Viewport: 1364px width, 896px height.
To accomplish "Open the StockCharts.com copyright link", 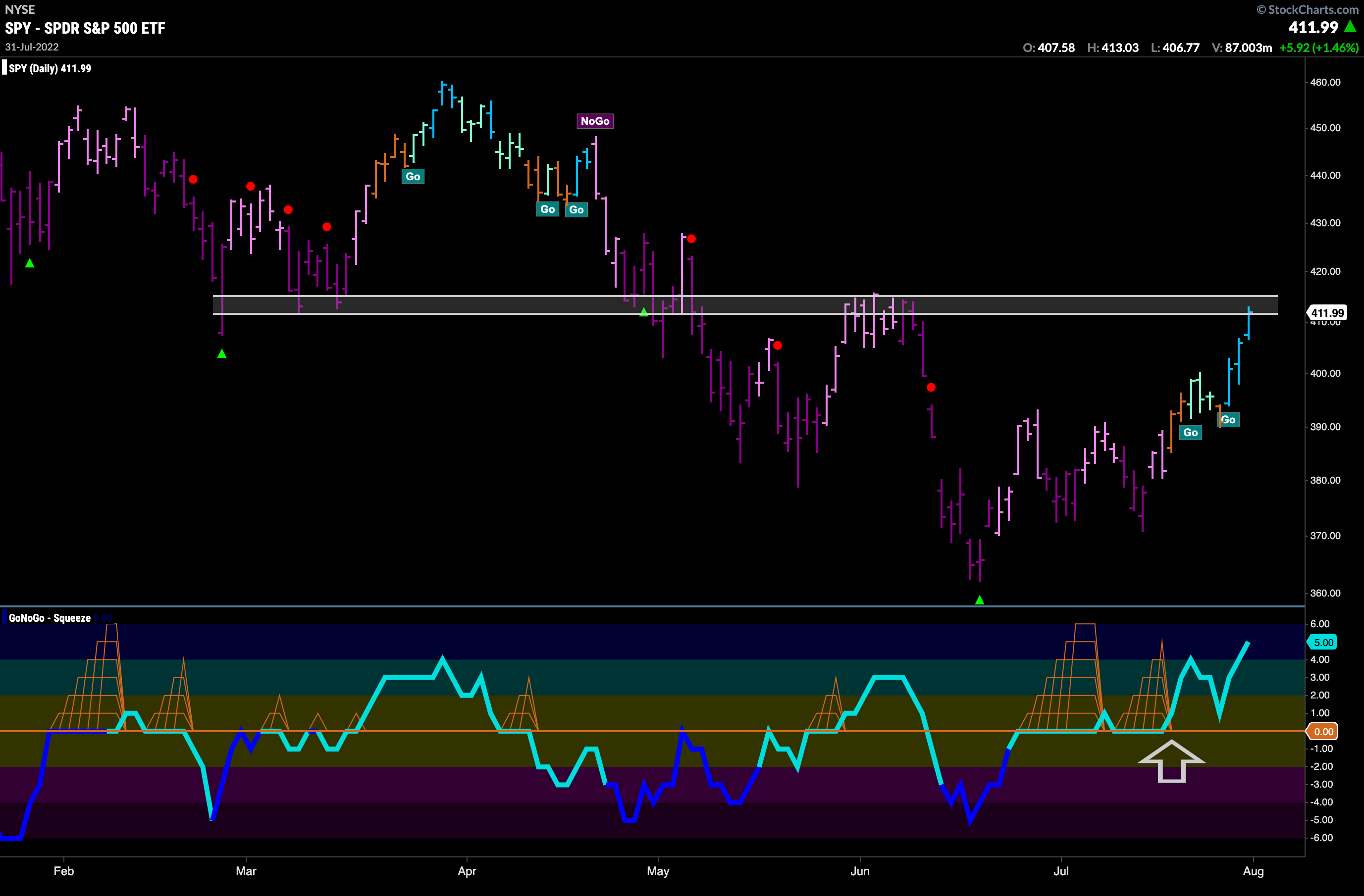I will 1307,9.
